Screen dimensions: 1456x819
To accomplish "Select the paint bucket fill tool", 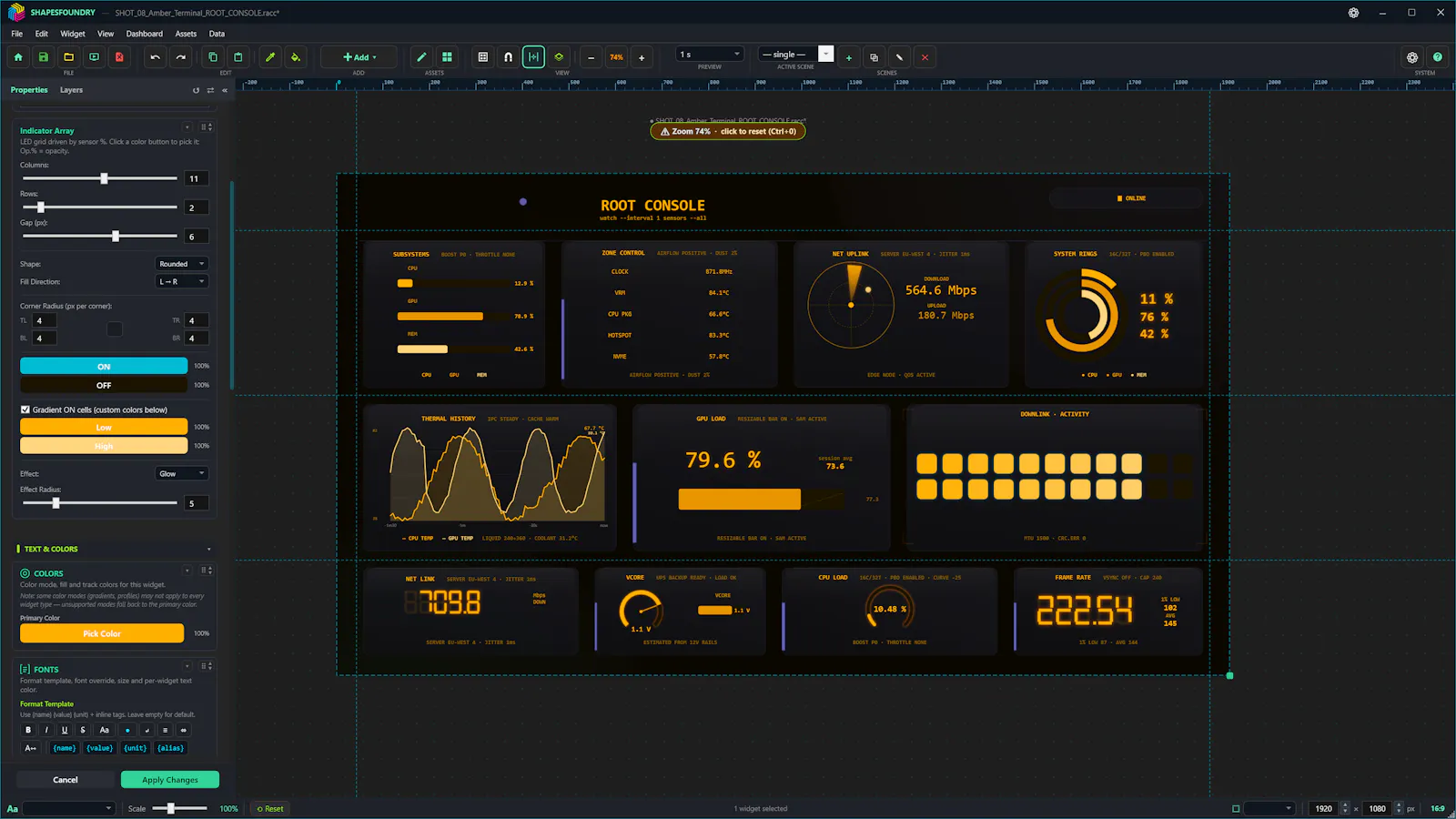I will [x=296, y=57].
